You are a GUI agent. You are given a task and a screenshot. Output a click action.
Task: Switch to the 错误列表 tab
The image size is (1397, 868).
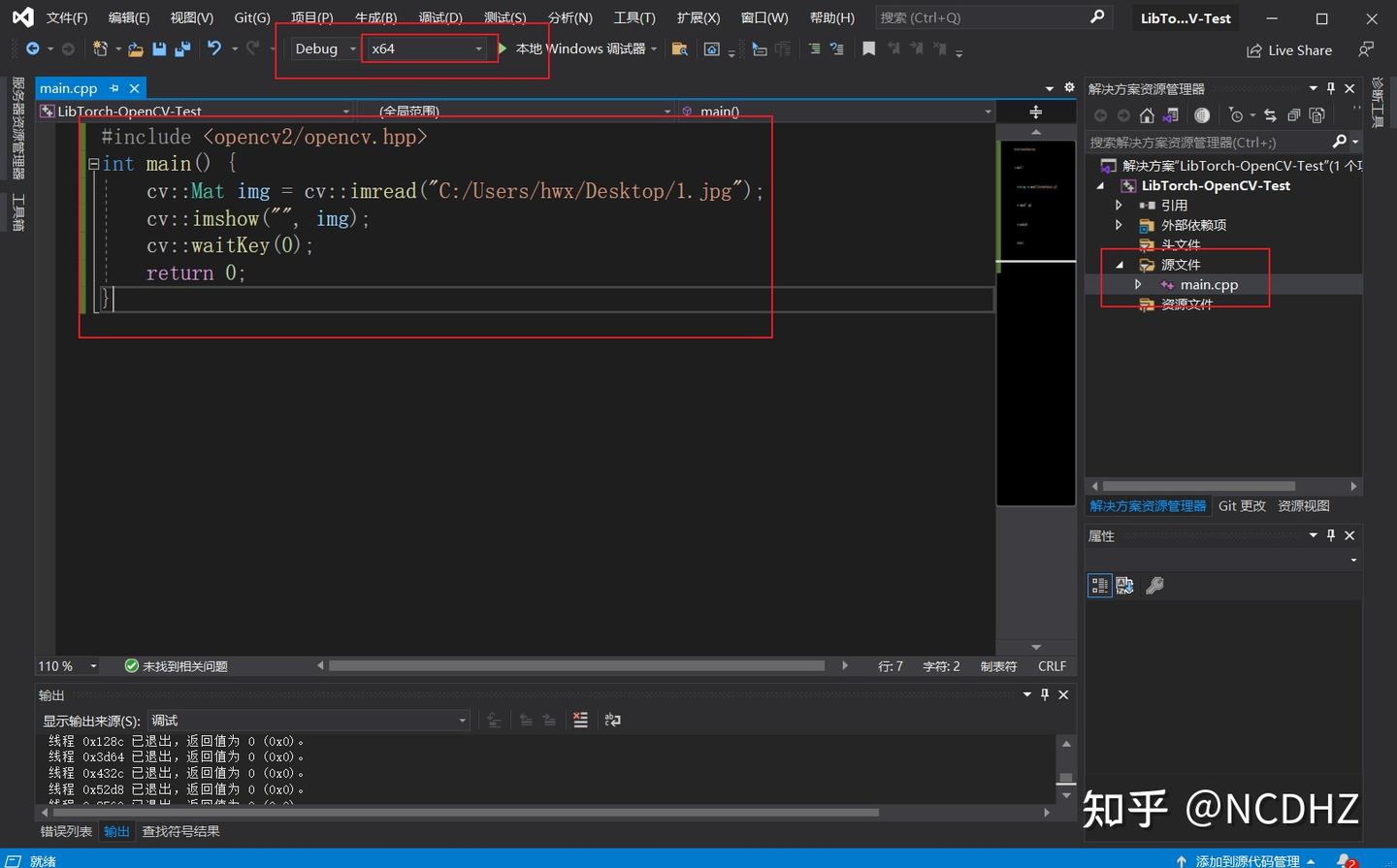click(x=65, y=831)
